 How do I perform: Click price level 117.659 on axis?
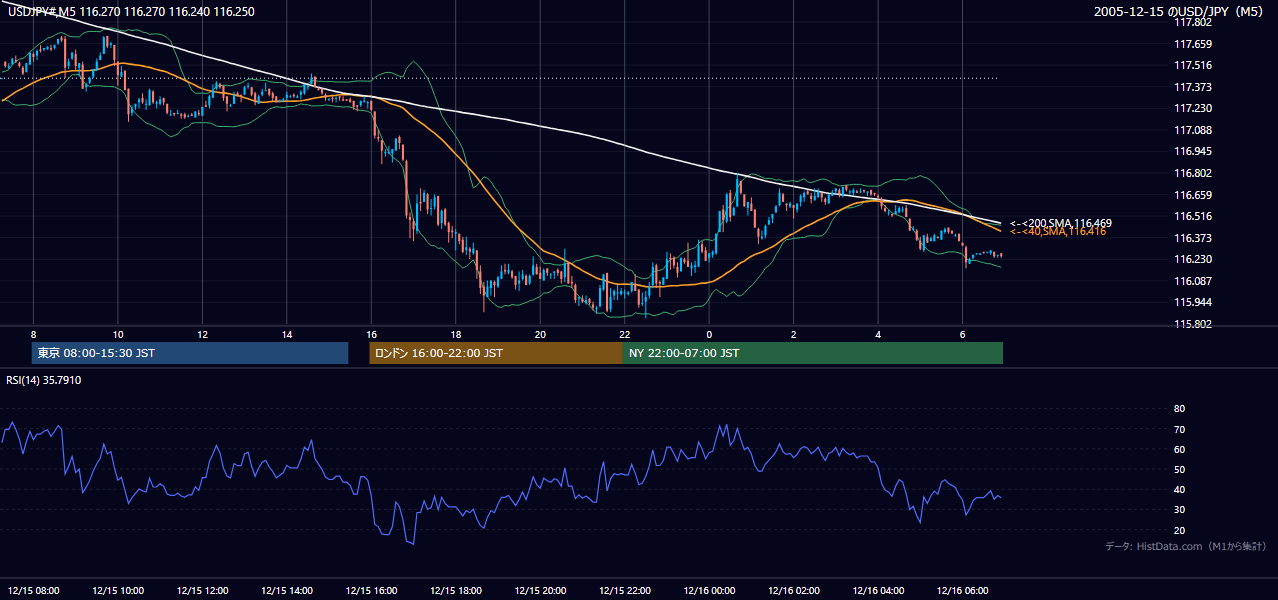pyautogui.click(x=1192, y=44)
